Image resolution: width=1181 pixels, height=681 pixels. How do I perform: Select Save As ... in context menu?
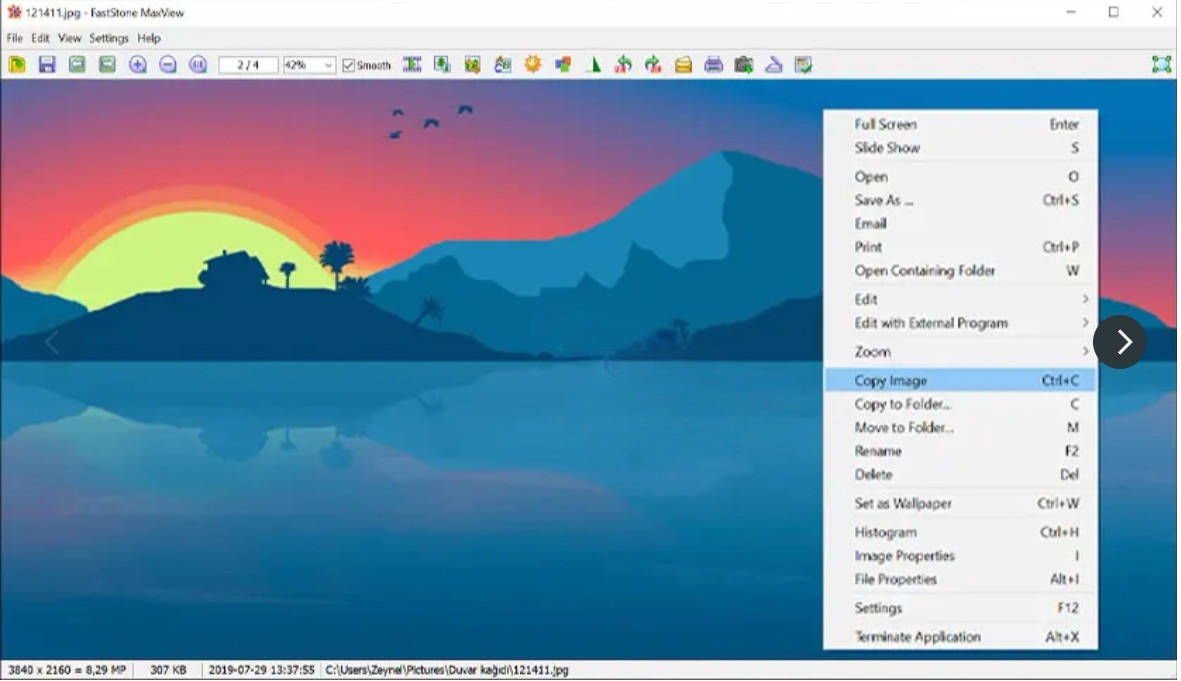[960, 200]
